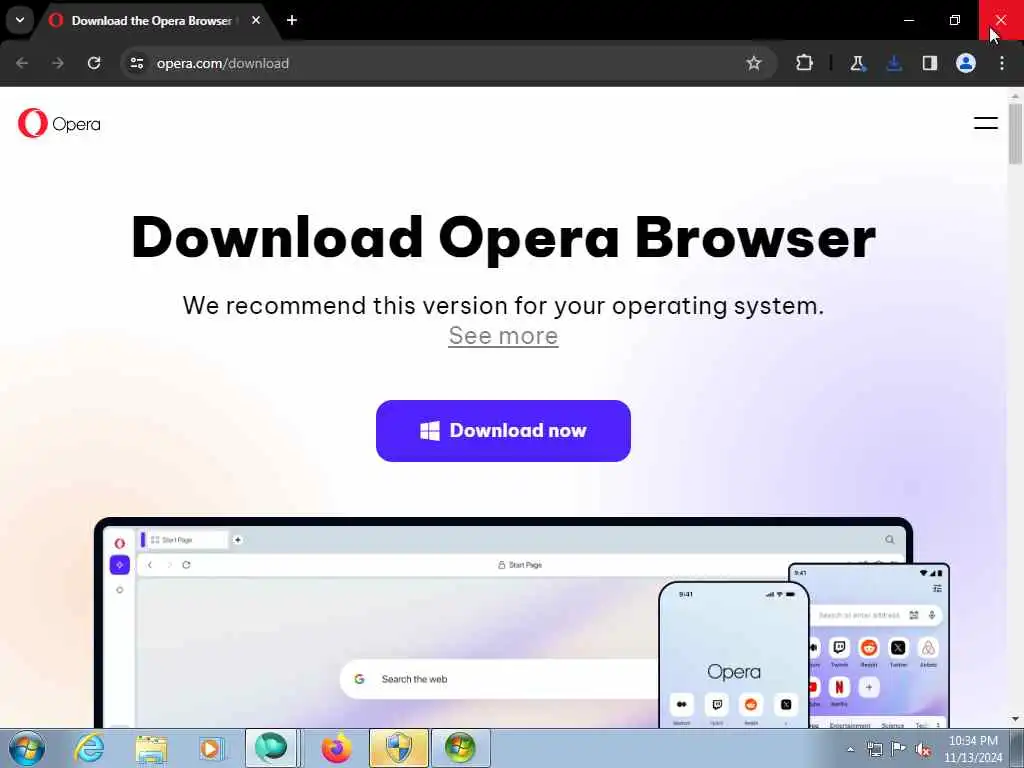Follow the See more link
1024x768 pixels.
tap(503, 336)
